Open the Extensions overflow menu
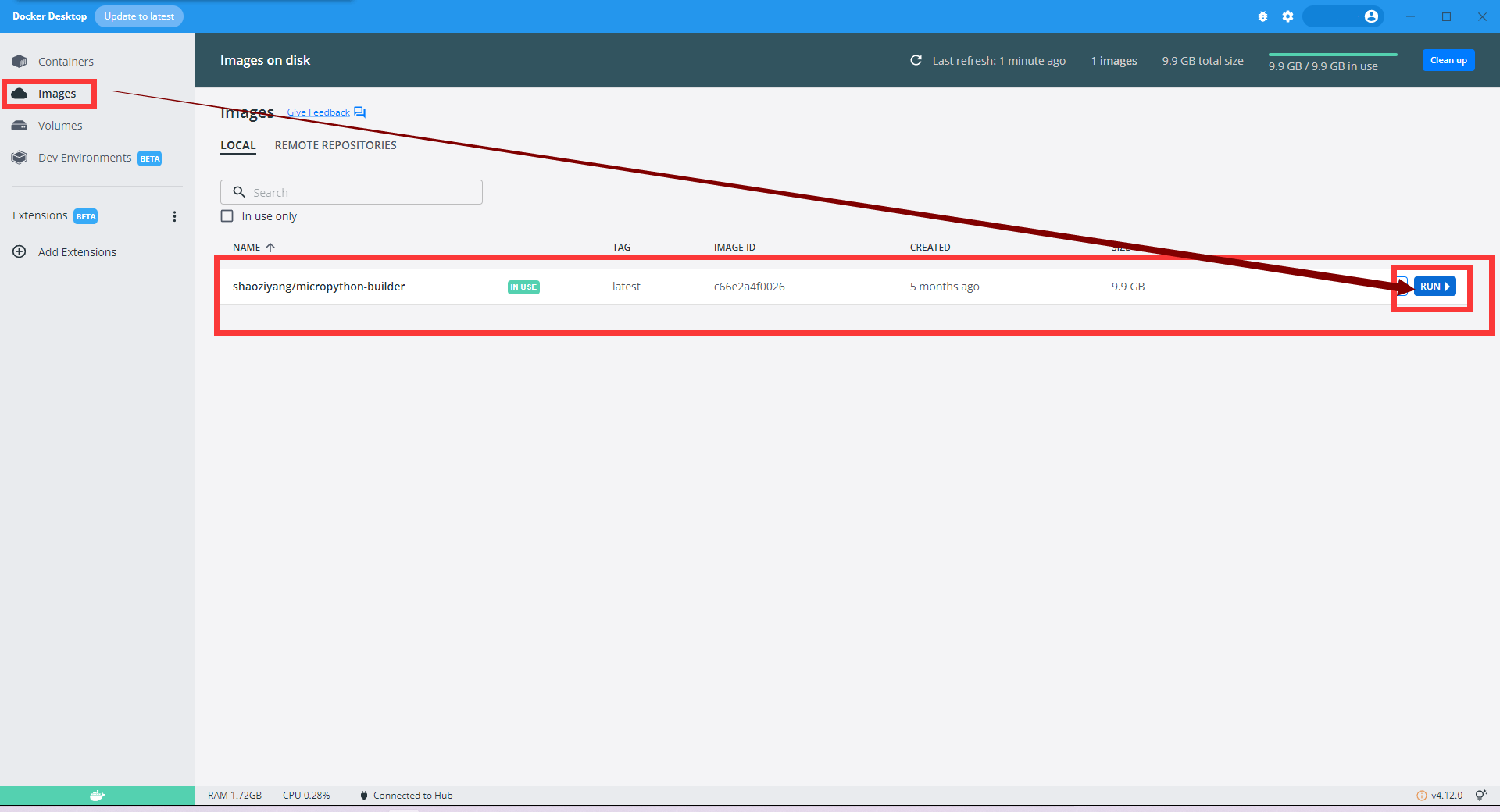Image resolution: width=1500 pixels, height=812 pixels. [x=174, y=216]
